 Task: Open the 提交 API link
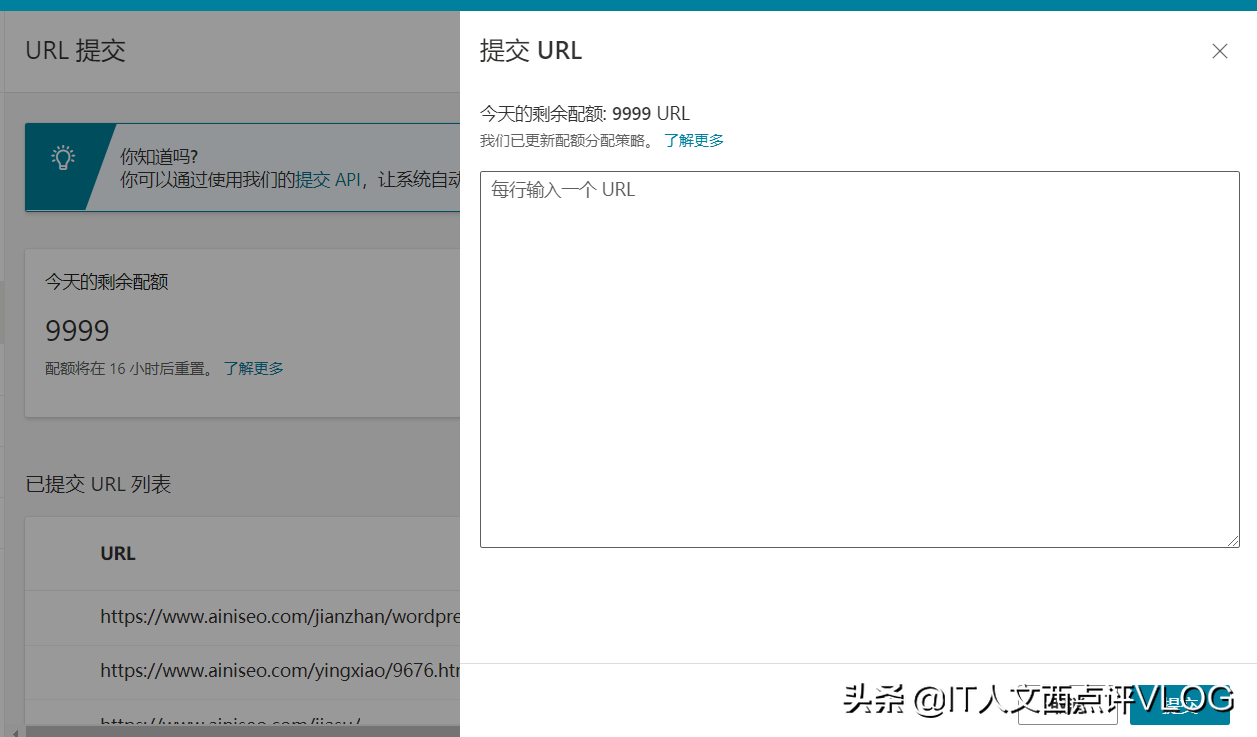click(x=327, y=180)
